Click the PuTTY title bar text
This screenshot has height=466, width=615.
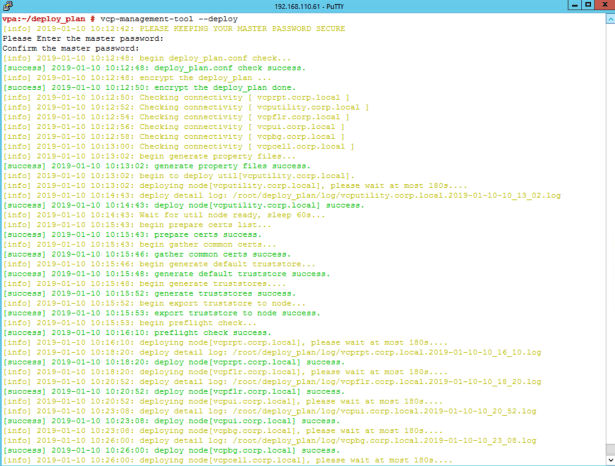[x=307, y=6]
